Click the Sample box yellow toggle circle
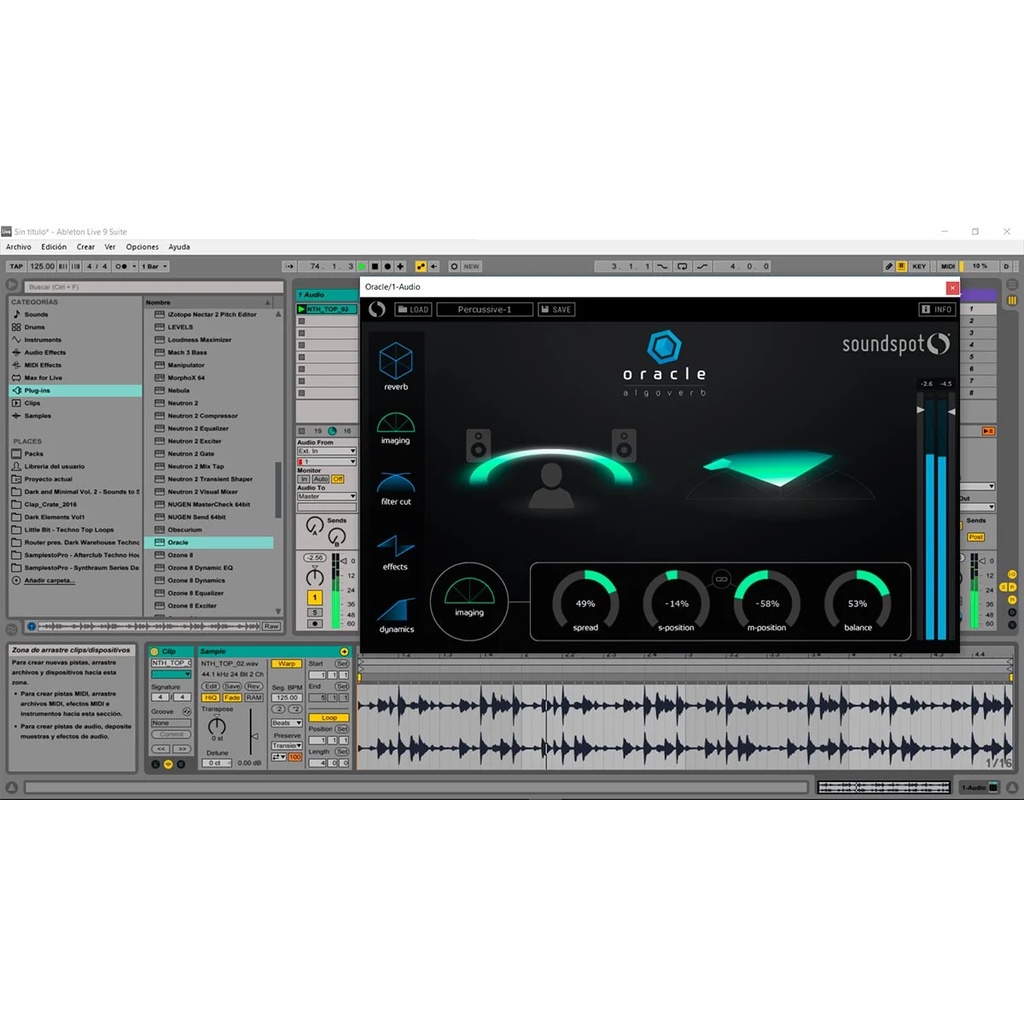The image size is (1024, 1024). (x=344, y=651)
